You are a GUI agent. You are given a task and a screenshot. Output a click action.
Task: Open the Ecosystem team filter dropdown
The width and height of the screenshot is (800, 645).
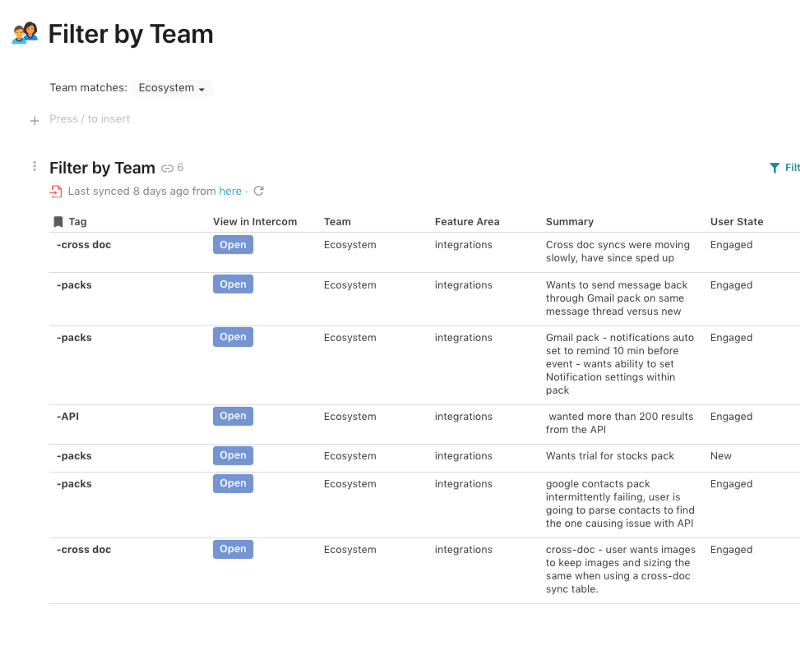pos(172,88)
